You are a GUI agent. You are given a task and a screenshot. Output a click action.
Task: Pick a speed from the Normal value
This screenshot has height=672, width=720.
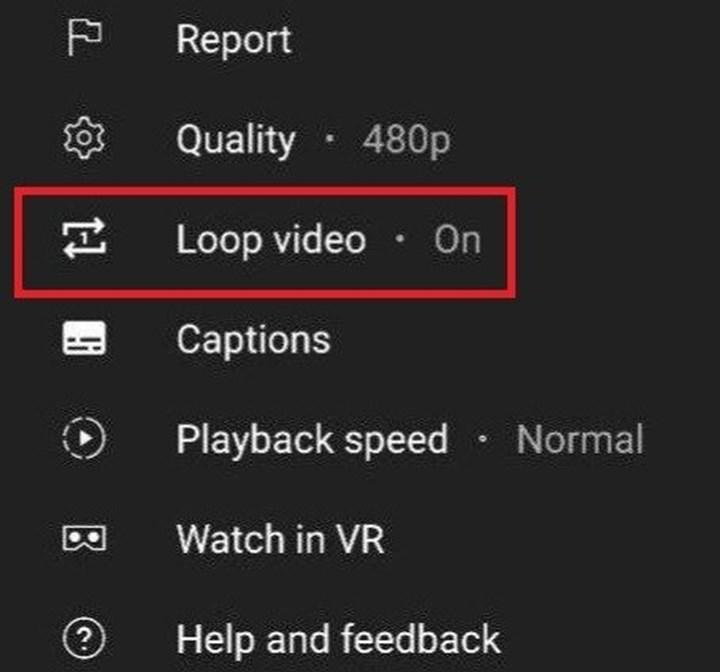579,440
